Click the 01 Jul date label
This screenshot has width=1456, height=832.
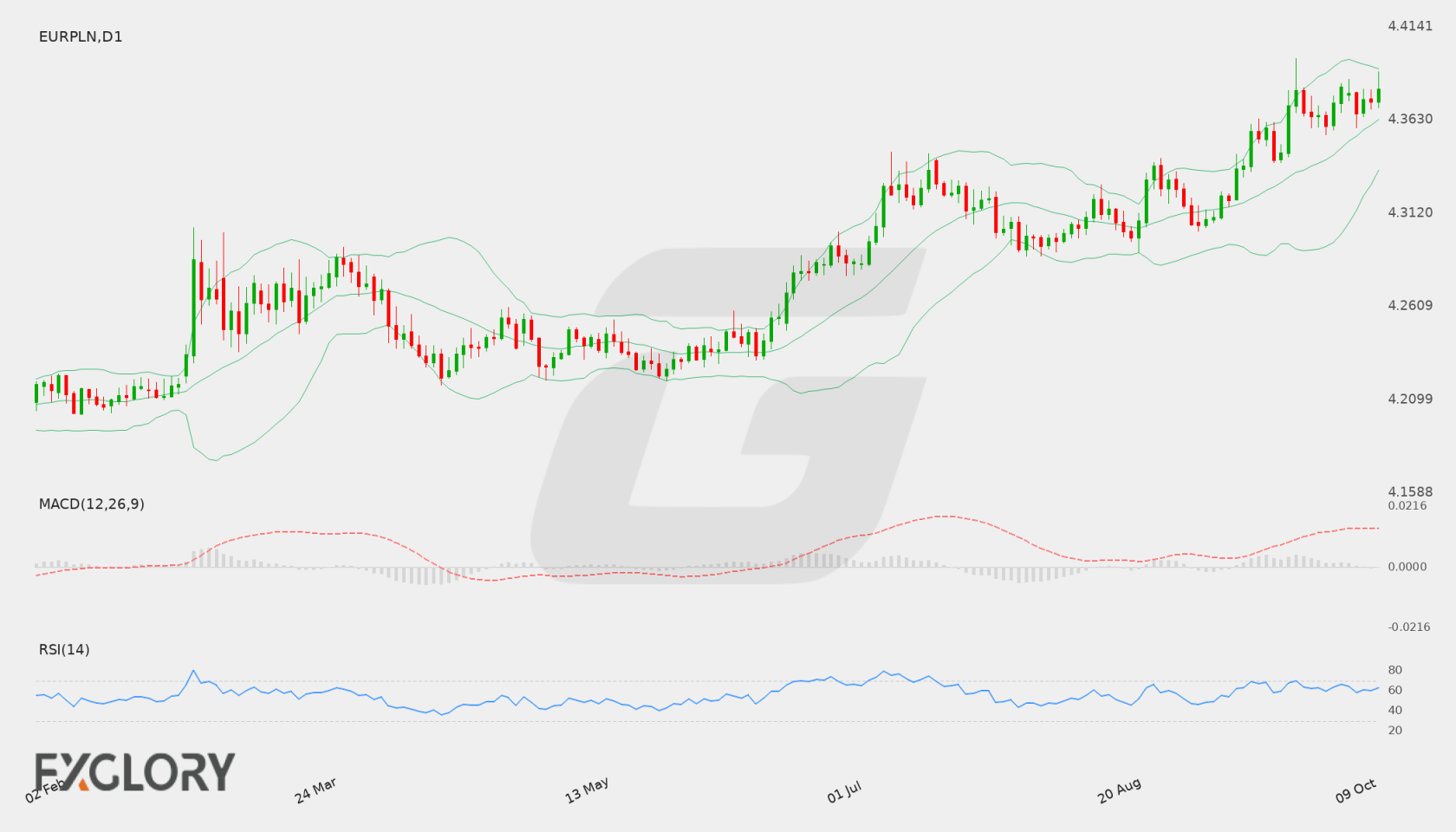[844, 791]
